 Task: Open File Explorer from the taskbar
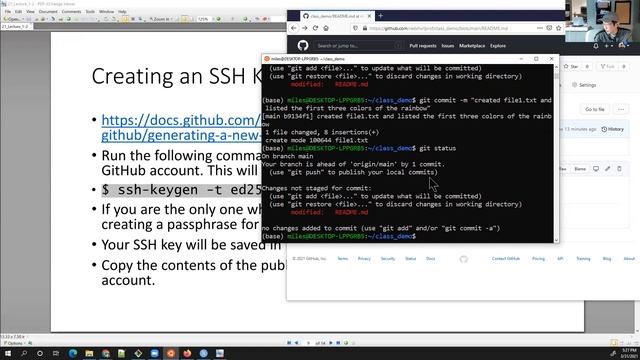pos(89,353)
